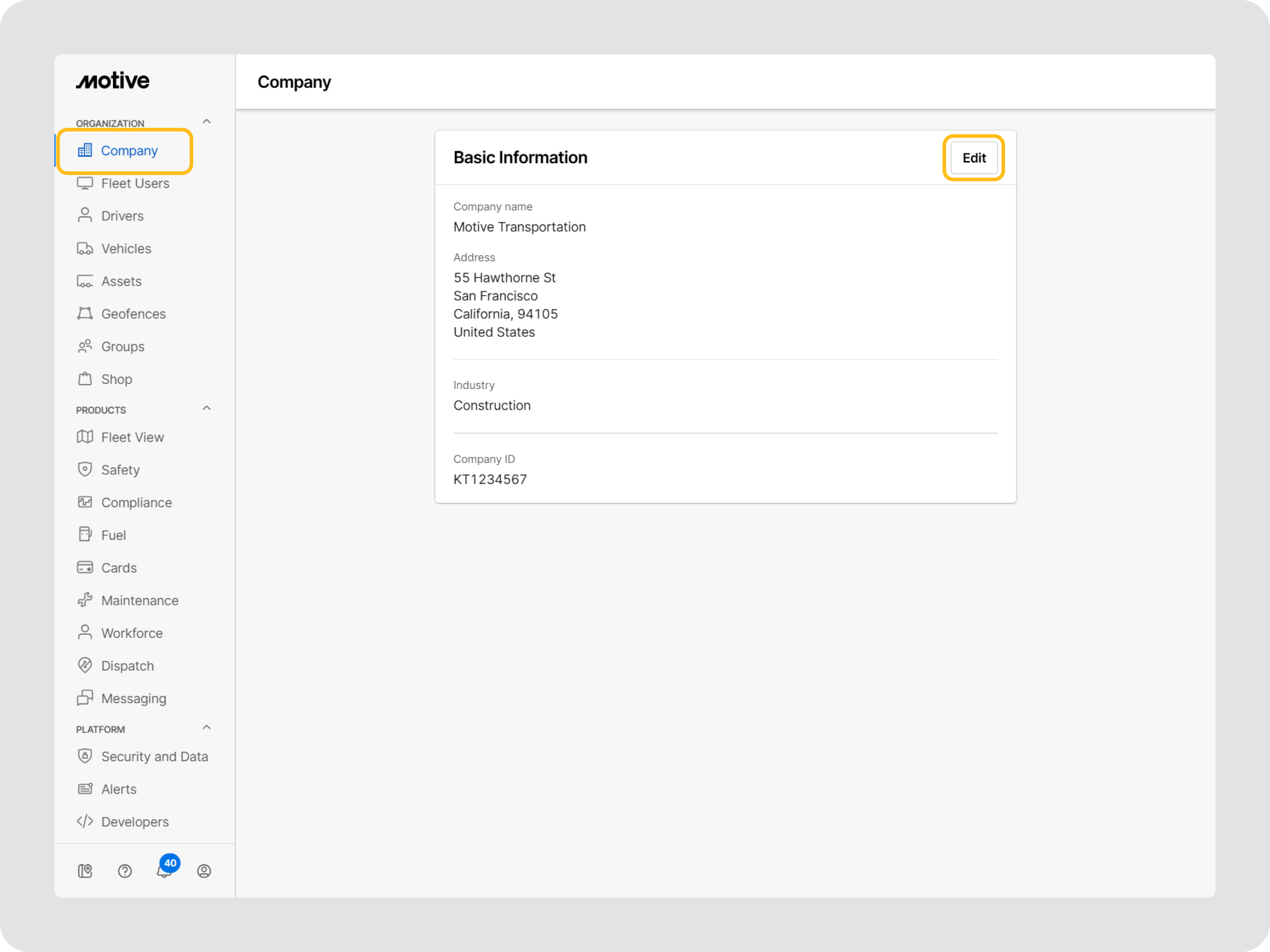1270x952 pixels.
Task: Click the Motive logo
Action: coord(113,81)
